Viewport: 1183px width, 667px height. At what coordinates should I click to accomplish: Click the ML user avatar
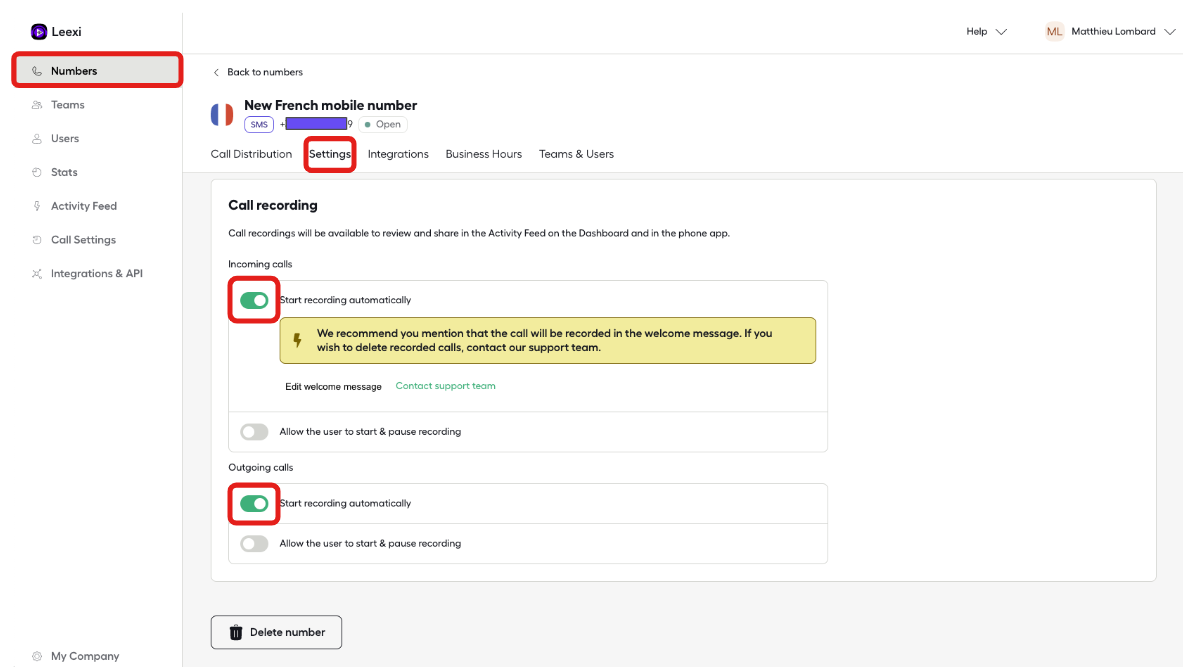(1054, 32)
